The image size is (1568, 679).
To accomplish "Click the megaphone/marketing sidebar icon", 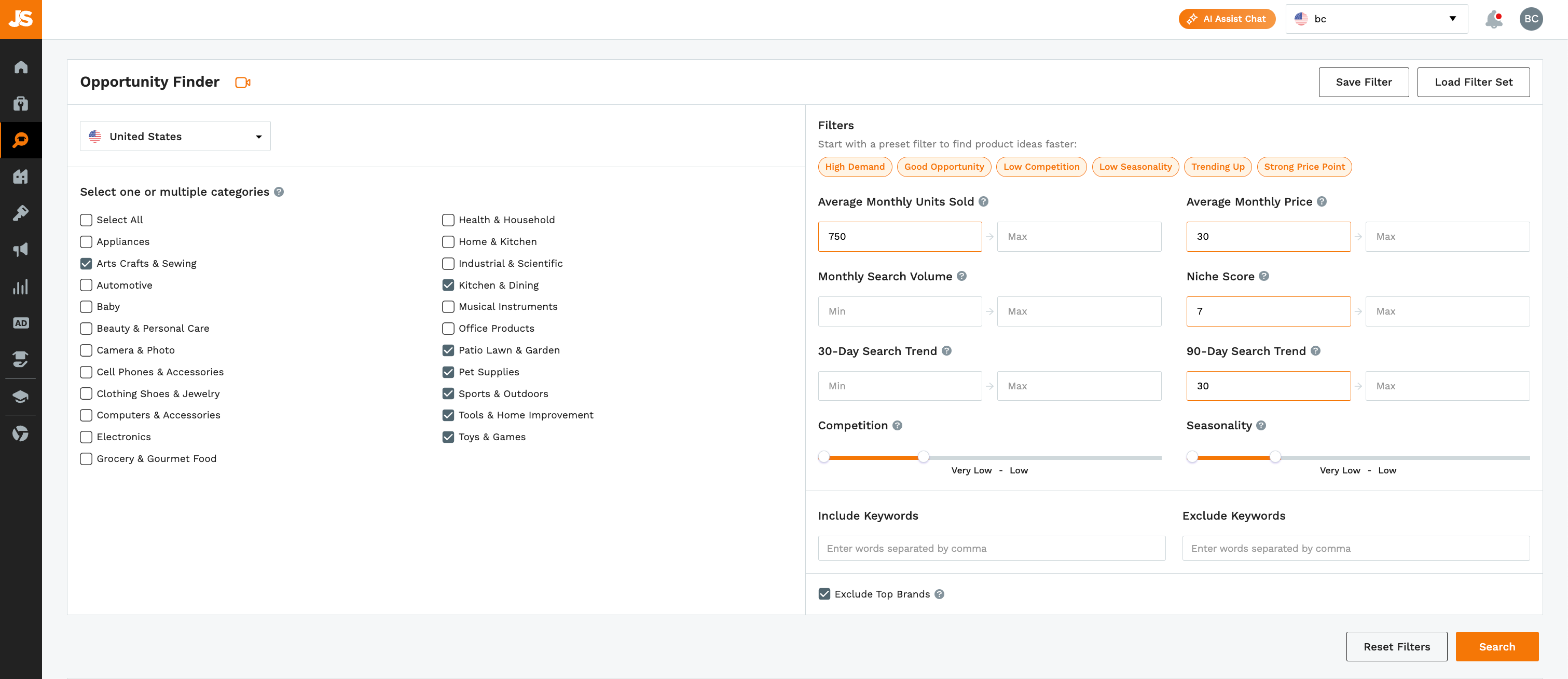I will point(21,249).
